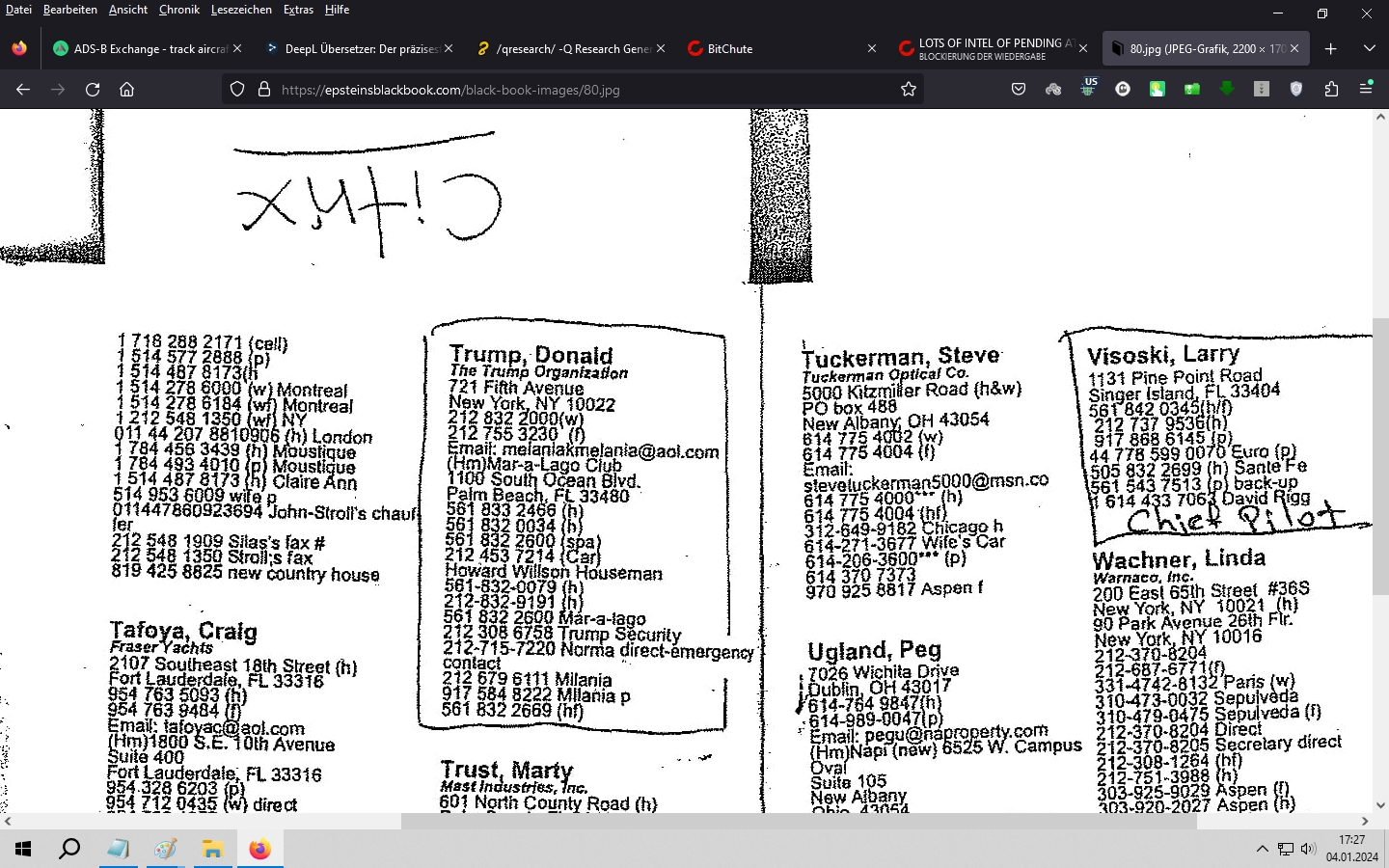Close the LOTS OF INTEL tab

coord(1083,48)
